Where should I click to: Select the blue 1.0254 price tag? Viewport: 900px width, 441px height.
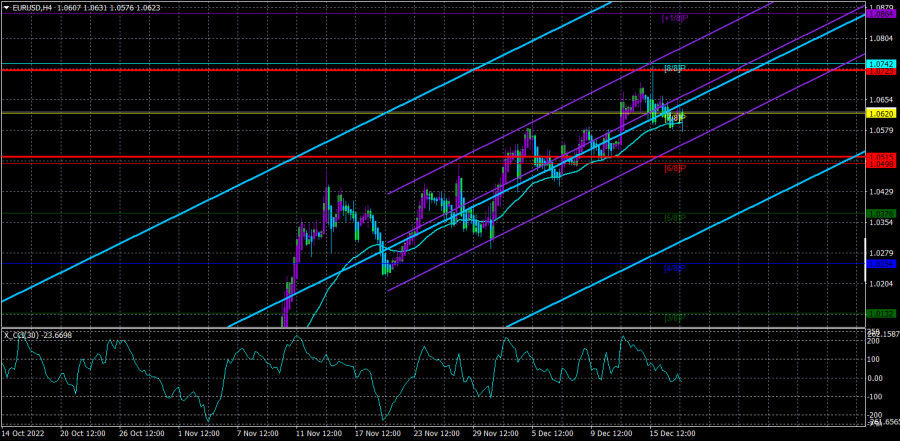coord(881,264)
